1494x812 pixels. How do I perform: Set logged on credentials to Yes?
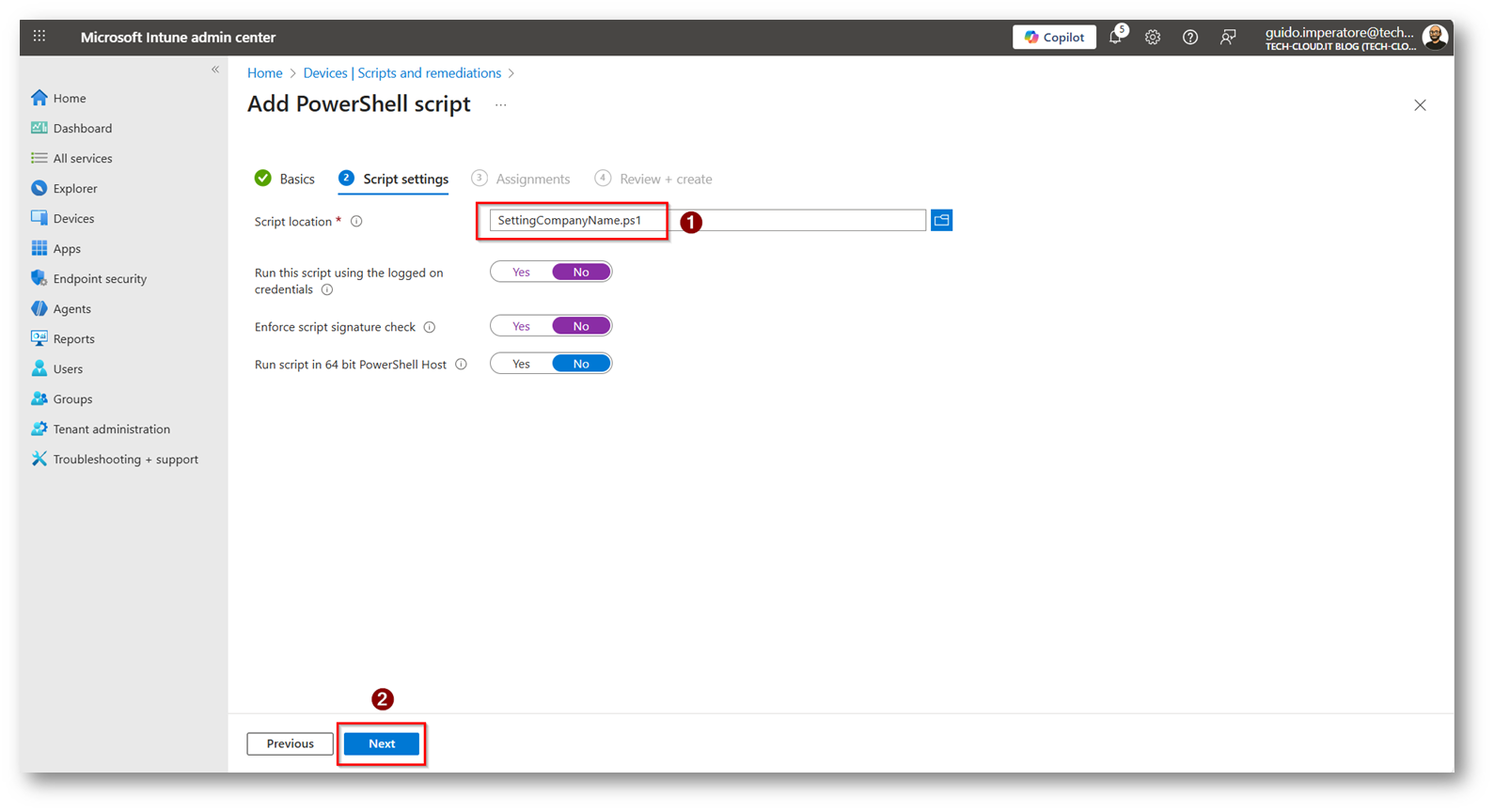tap(521, 273)
